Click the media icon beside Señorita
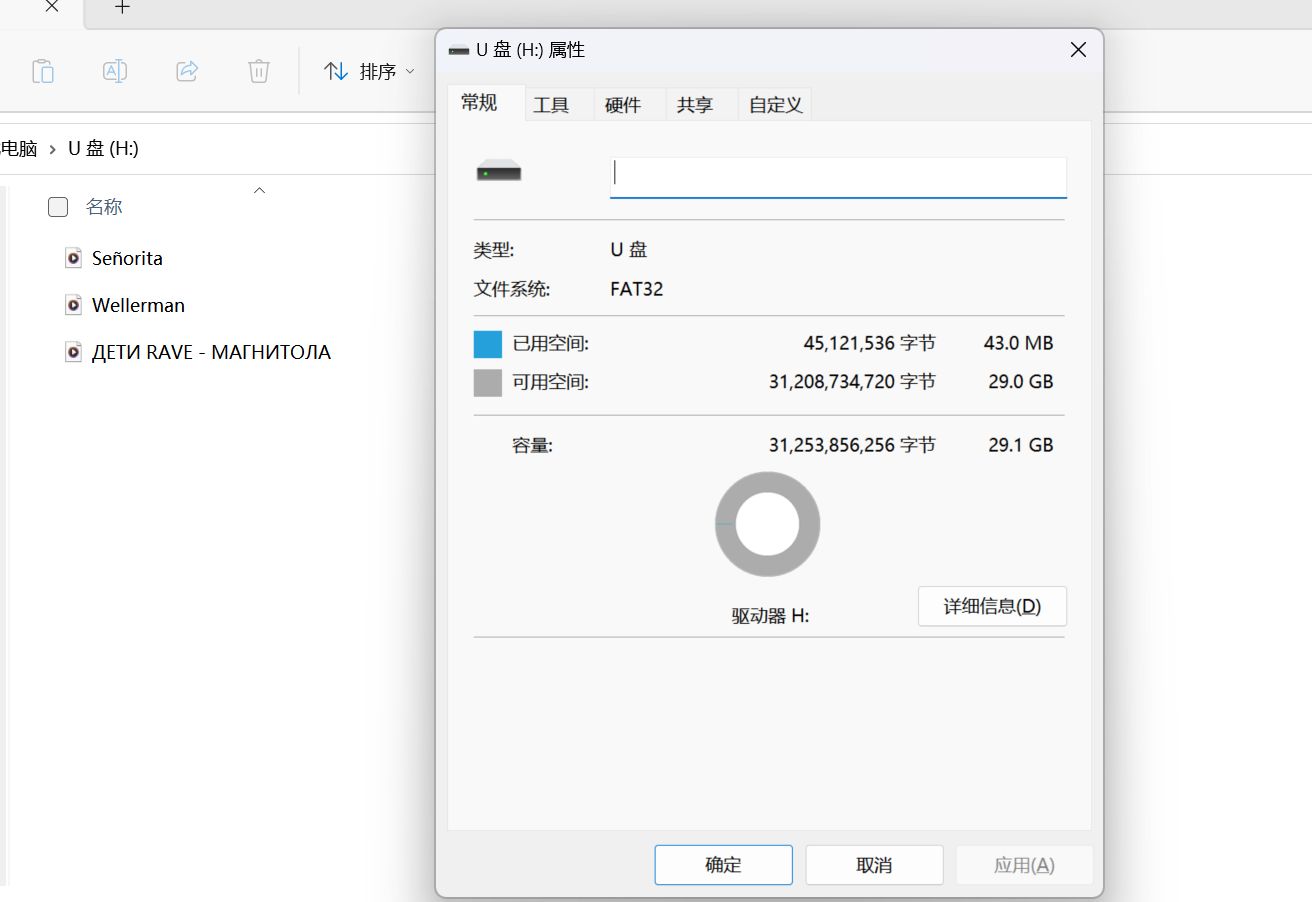 73,257
